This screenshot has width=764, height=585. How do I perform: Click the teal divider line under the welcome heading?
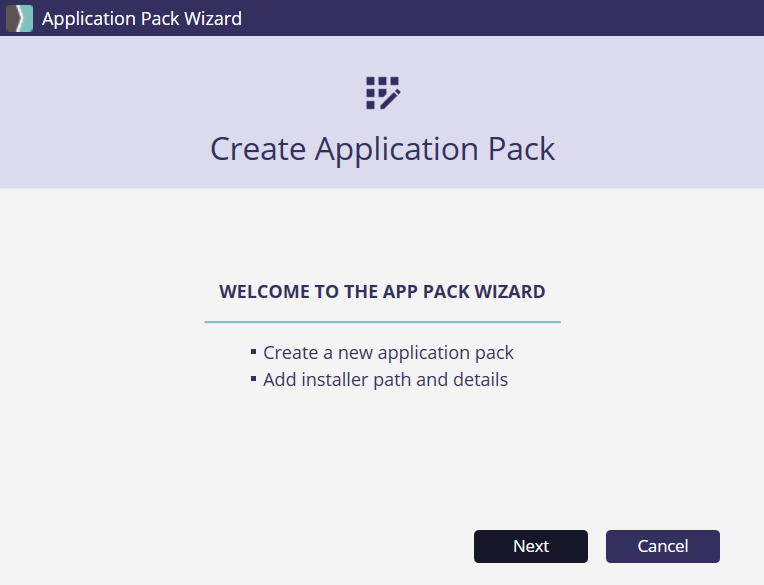382,322
